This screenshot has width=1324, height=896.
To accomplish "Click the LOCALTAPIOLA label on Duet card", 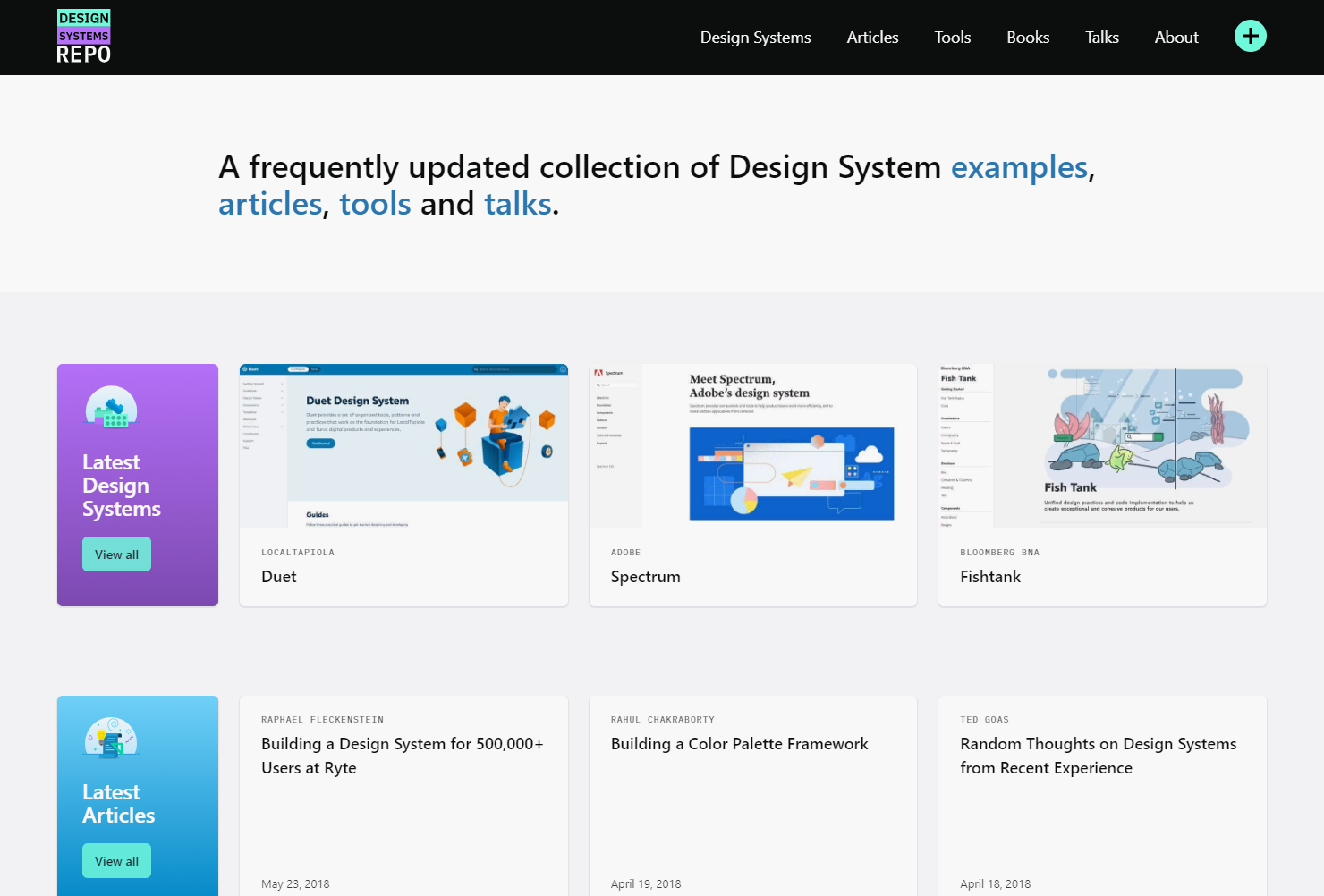I will pyautogui.click(x=298, y=553).
